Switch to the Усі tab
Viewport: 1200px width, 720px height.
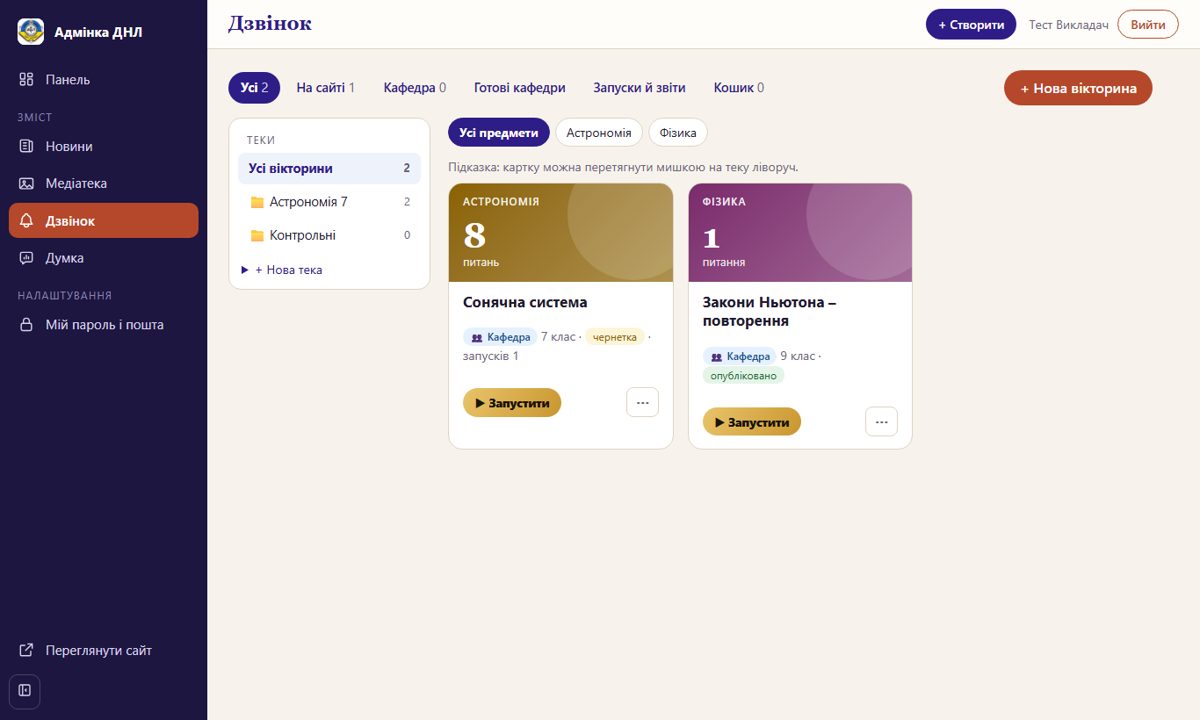254,88
